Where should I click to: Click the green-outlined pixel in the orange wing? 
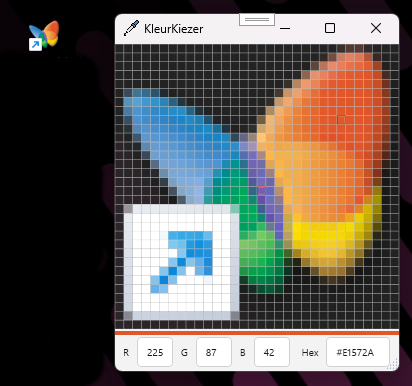pos(341,120)
